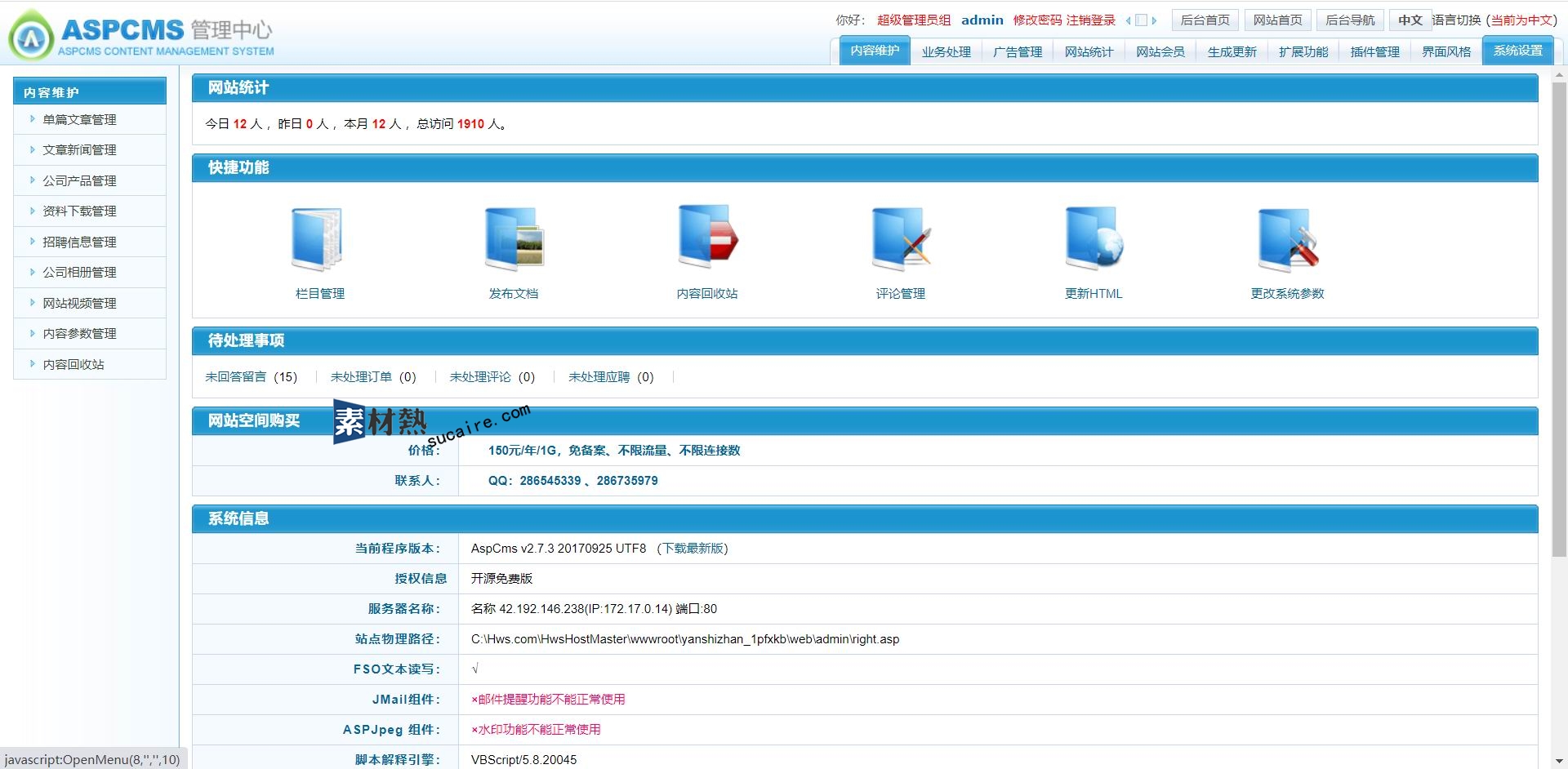
Task: Click the vertical scrollbar thumb
Action: click(1559, 318)
